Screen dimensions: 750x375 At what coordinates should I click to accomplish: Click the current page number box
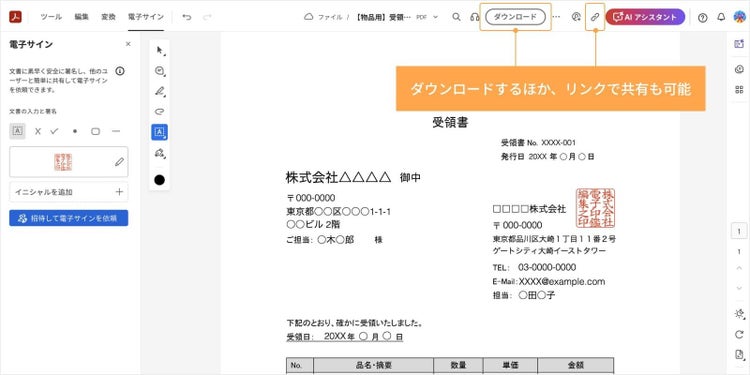[739, 231]
